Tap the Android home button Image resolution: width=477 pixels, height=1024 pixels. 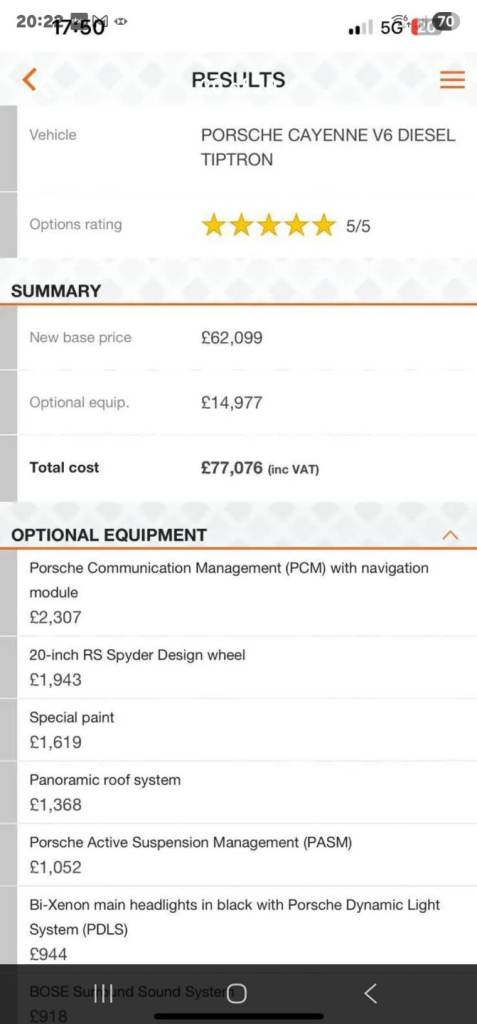coord(238,993)
